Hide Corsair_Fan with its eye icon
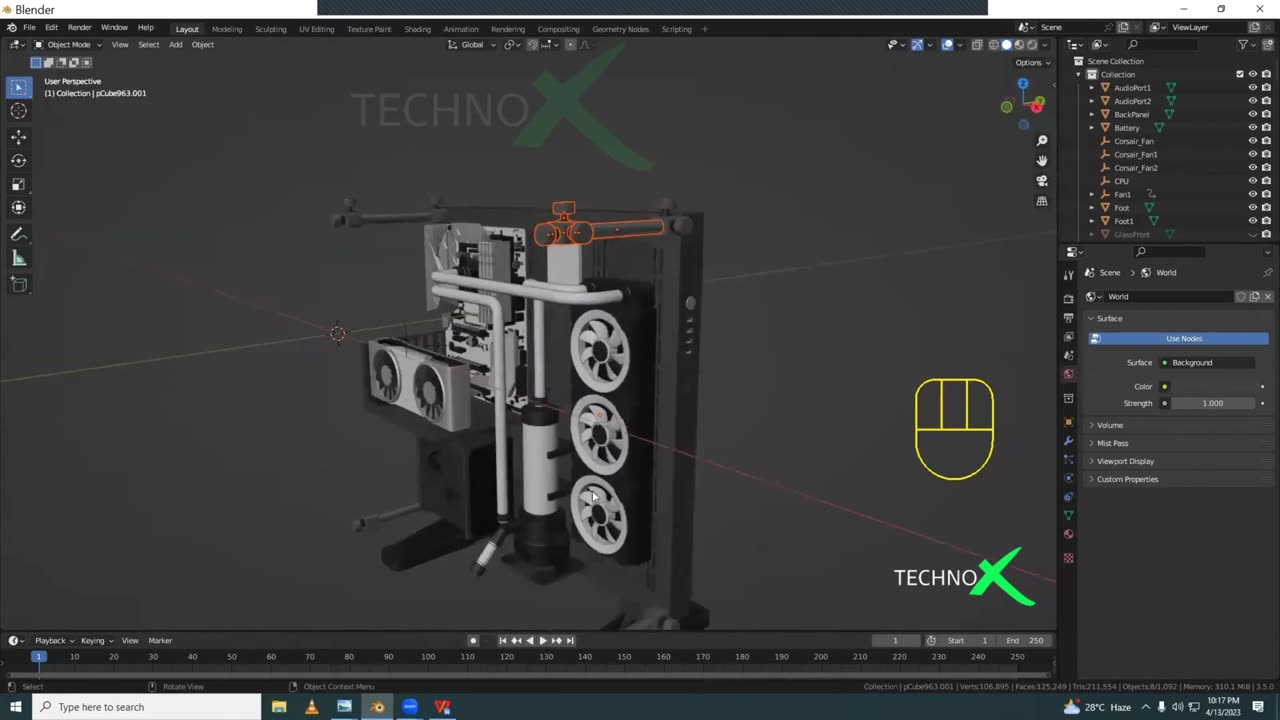Screen dimensions: 1280x720 click(x=1252, y=141)
